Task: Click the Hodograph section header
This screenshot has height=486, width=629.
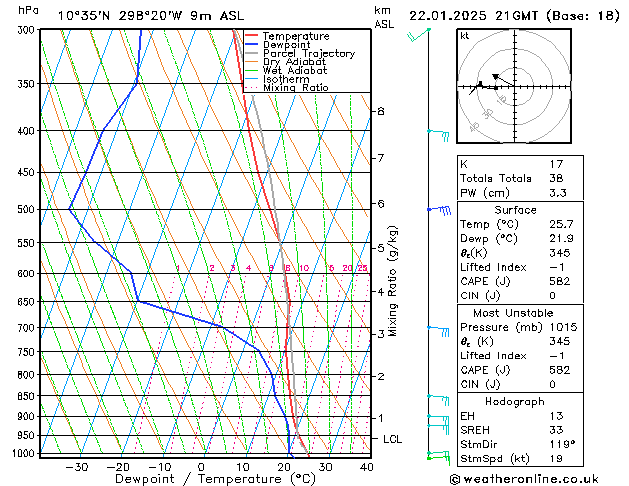Action: click(515, 401)
